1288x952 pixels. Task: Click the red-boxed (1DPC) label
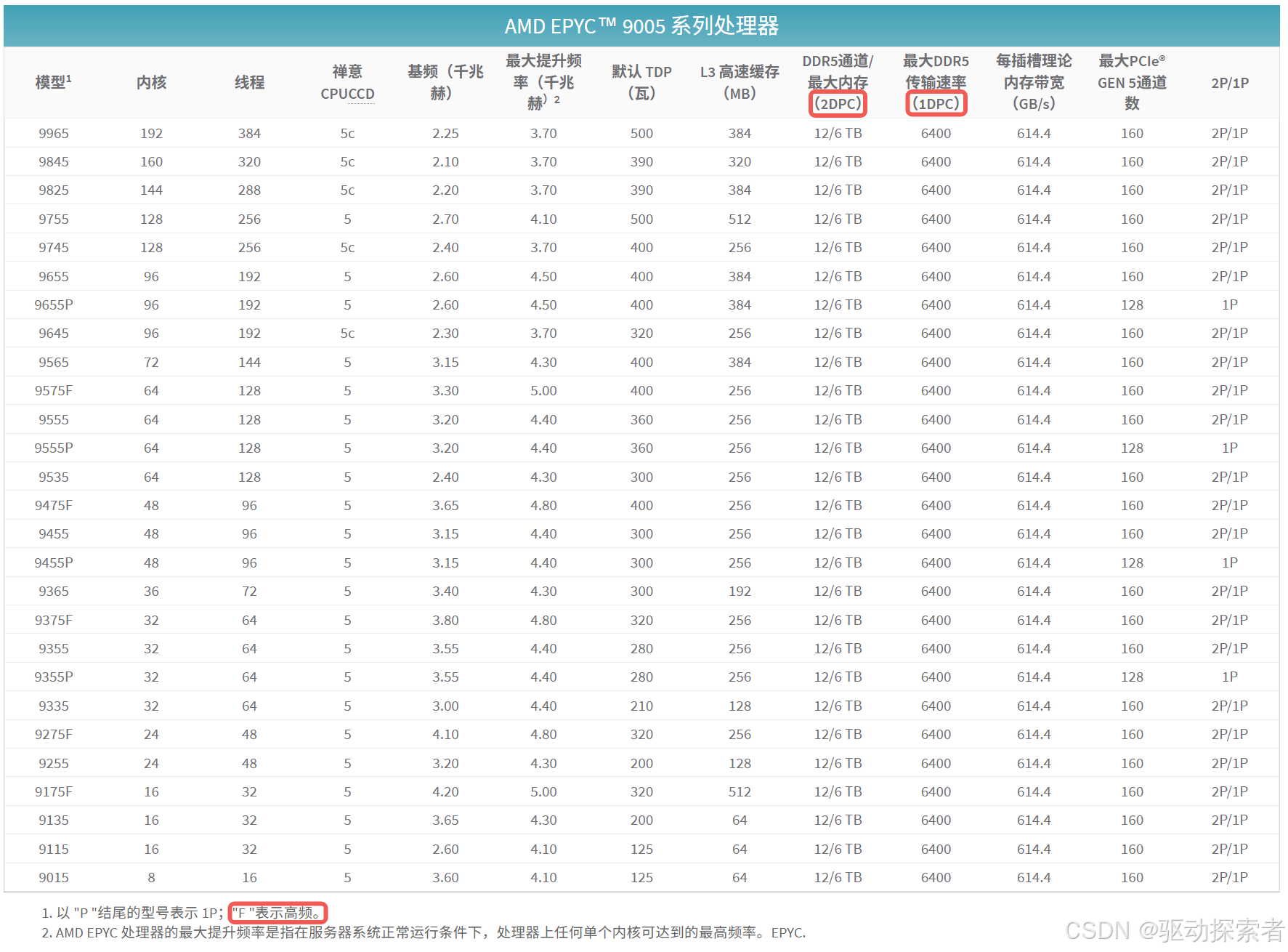(936, 104)
